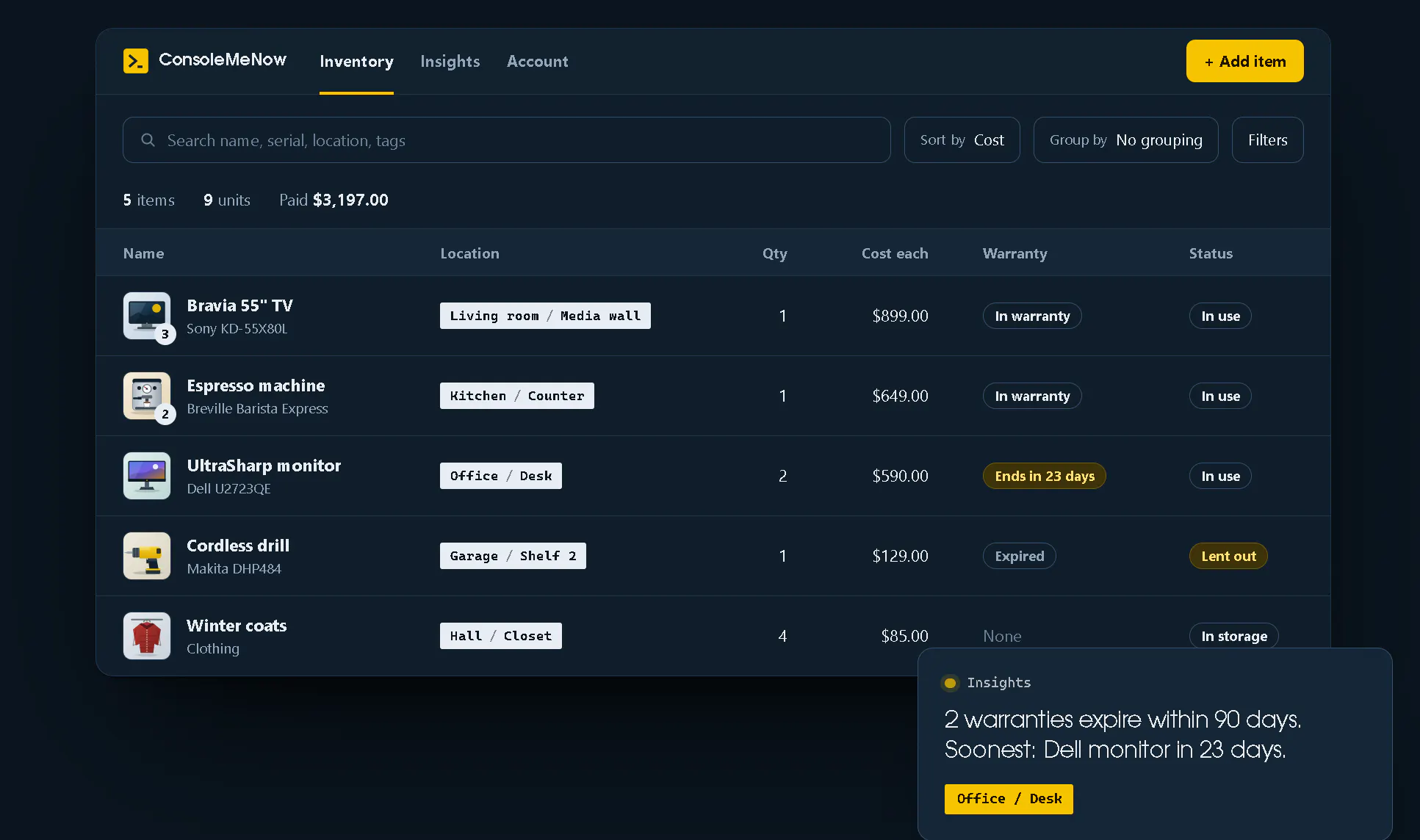Sort by the Location column header

tap(469, 253)
